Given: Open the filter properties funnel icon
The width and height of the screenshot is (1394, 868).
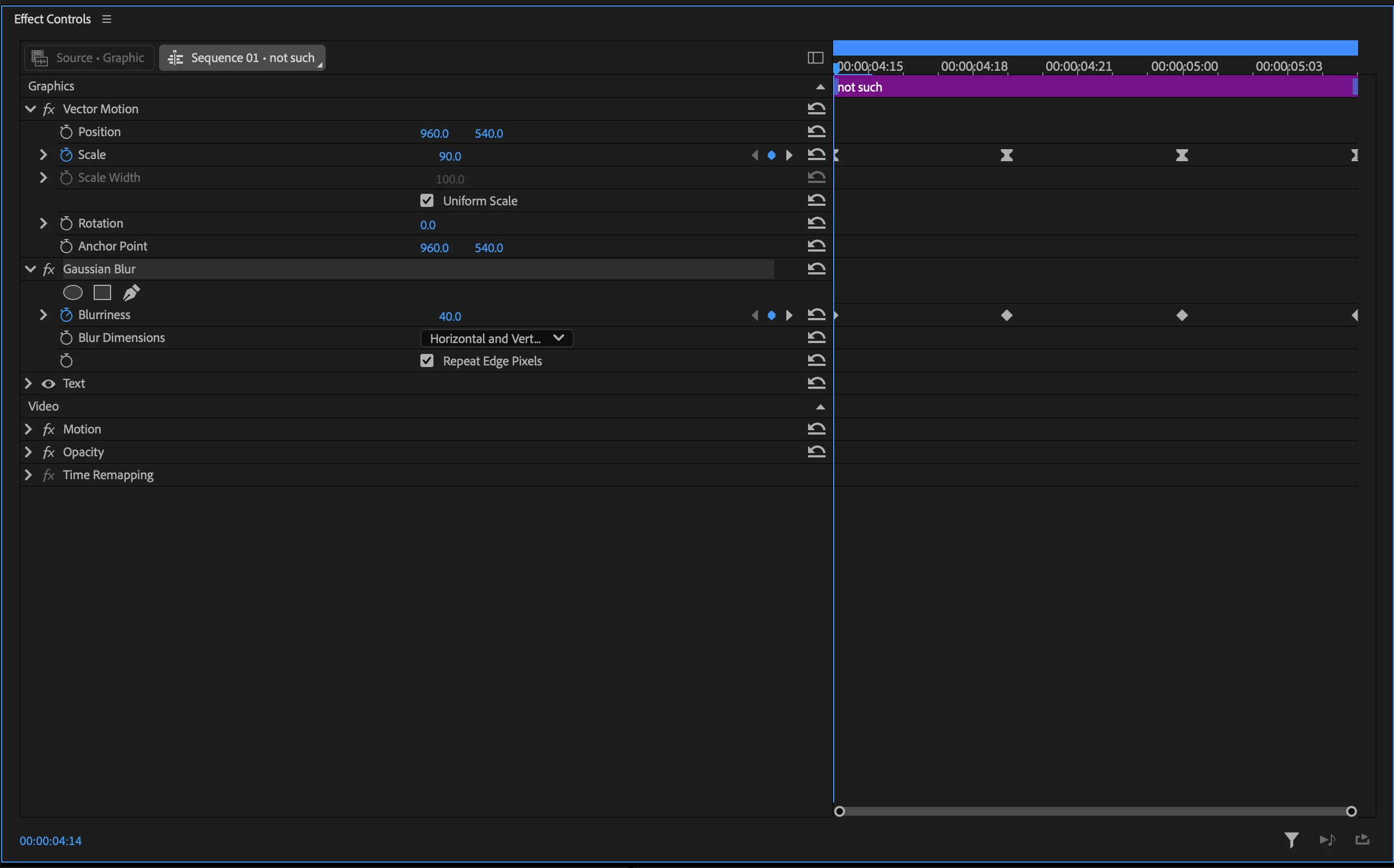Looking at the screenshot, I should 1291,840.
